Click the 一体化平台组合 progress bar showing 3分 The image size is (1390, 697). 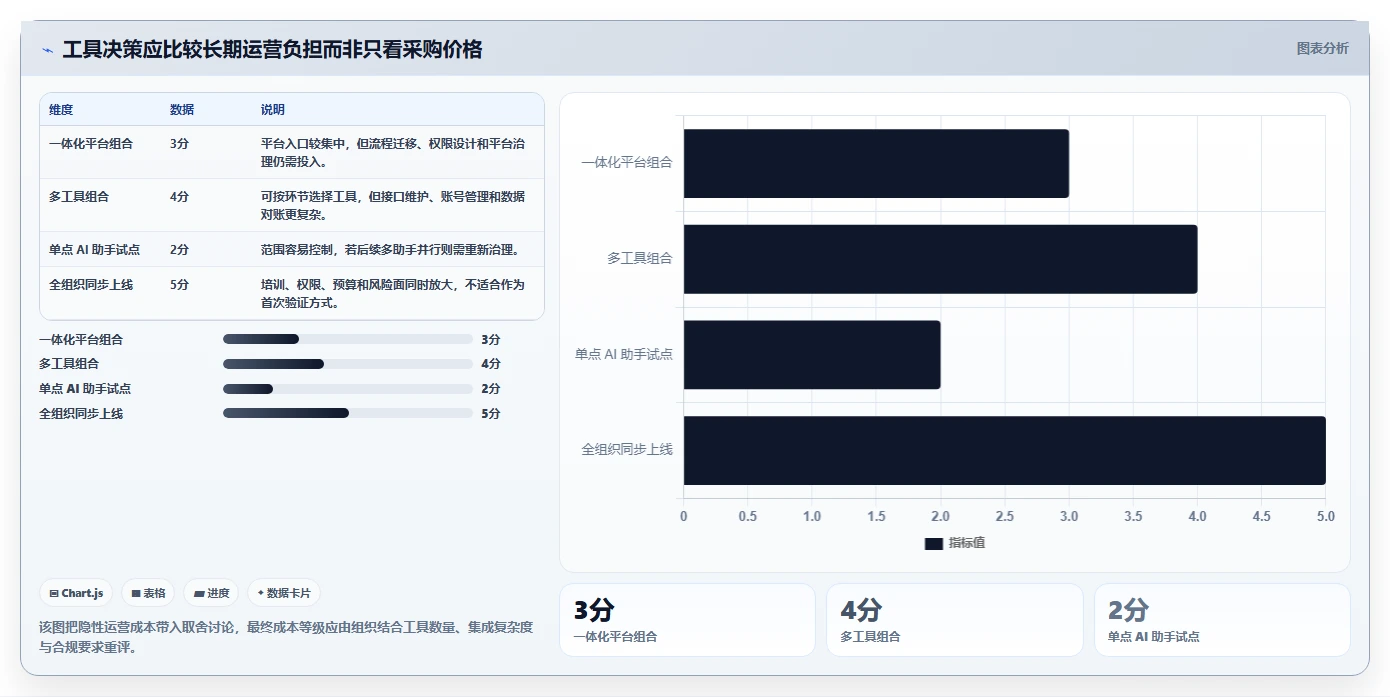click(x=348, y=339)
